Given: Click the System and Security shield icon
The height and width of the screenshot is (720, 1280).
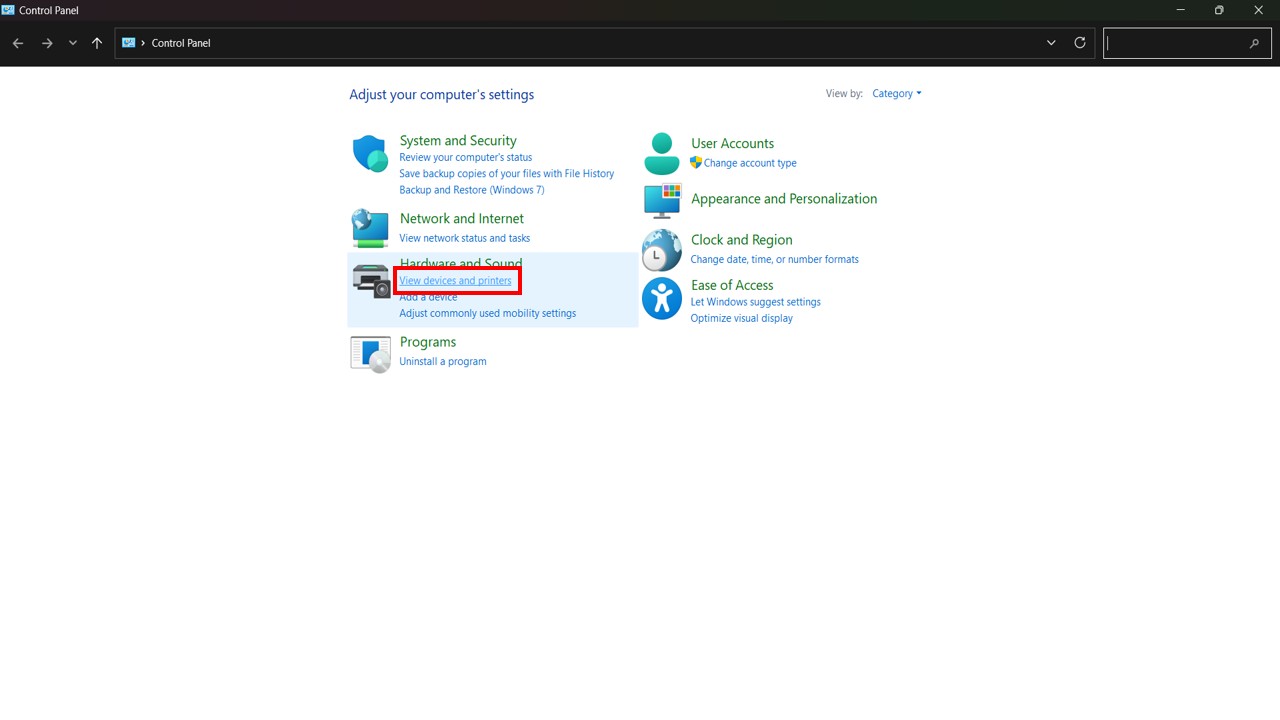Looking at the screenshot, I should click(370, 154).
